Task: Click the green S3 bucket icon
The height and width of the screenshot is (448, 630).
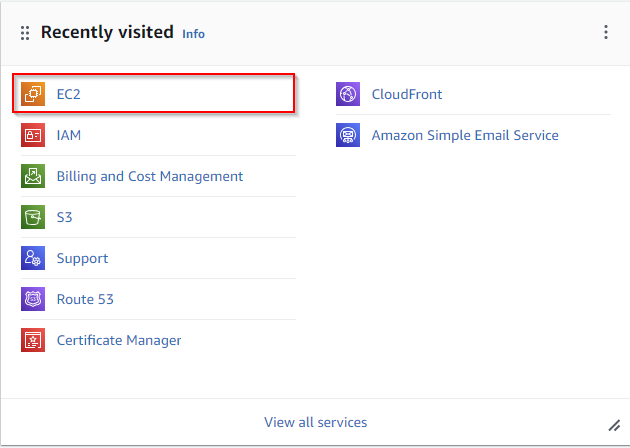Action: tap(33, 217)
